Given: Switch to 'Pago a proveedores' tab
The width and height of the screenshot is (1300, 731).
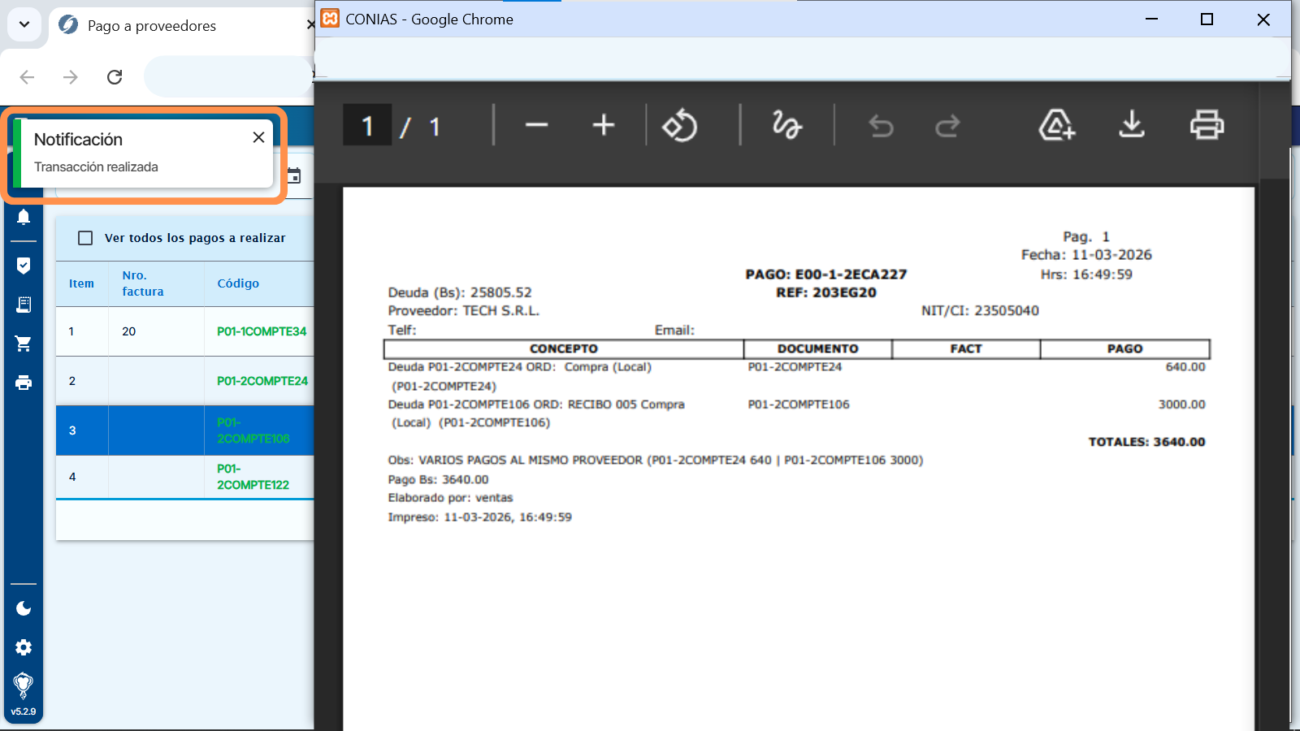Looking at the screenshot, I should pos(150,26).
